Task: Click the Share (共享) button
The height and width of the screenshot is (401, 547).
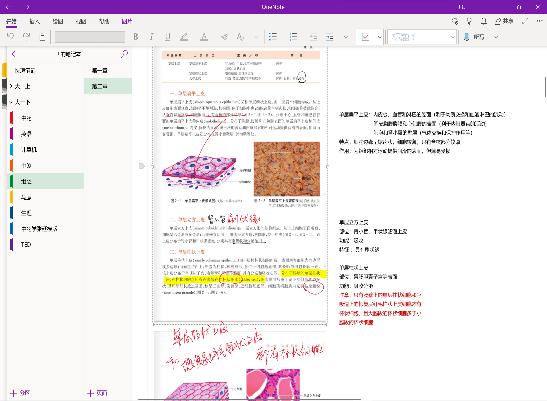Action: (x=504, y=21)
